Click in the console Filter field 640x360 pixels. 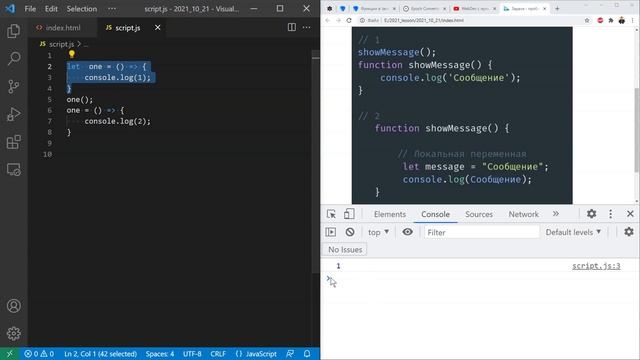(482, 232)
